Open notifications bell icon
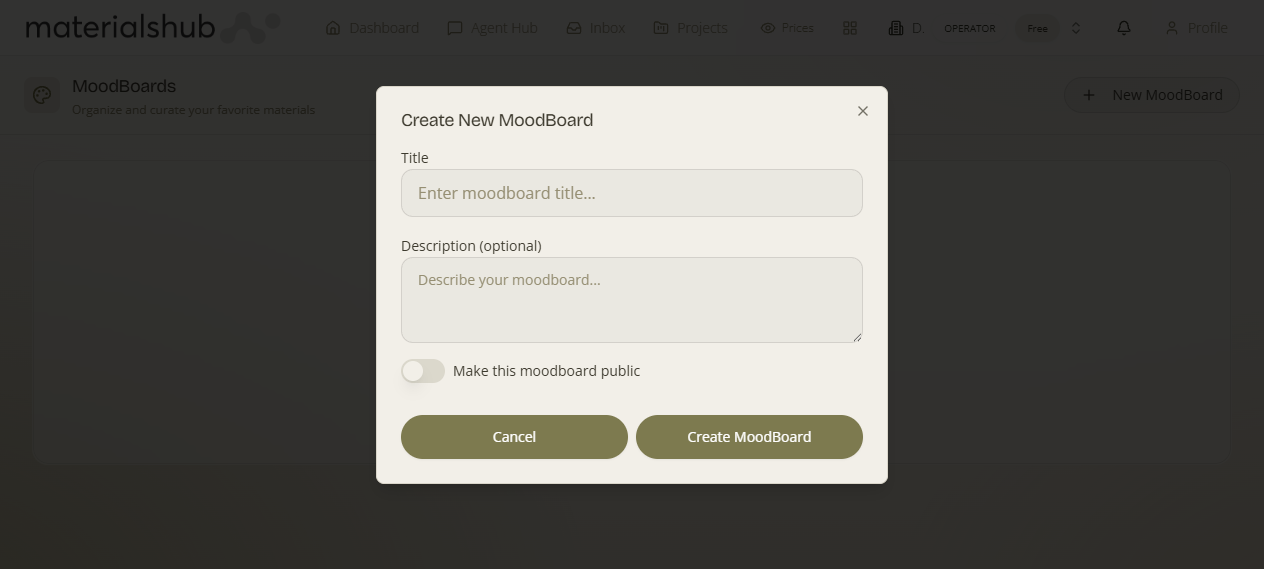Viewport: 1264px width, 569px height. click(1124, 28)
